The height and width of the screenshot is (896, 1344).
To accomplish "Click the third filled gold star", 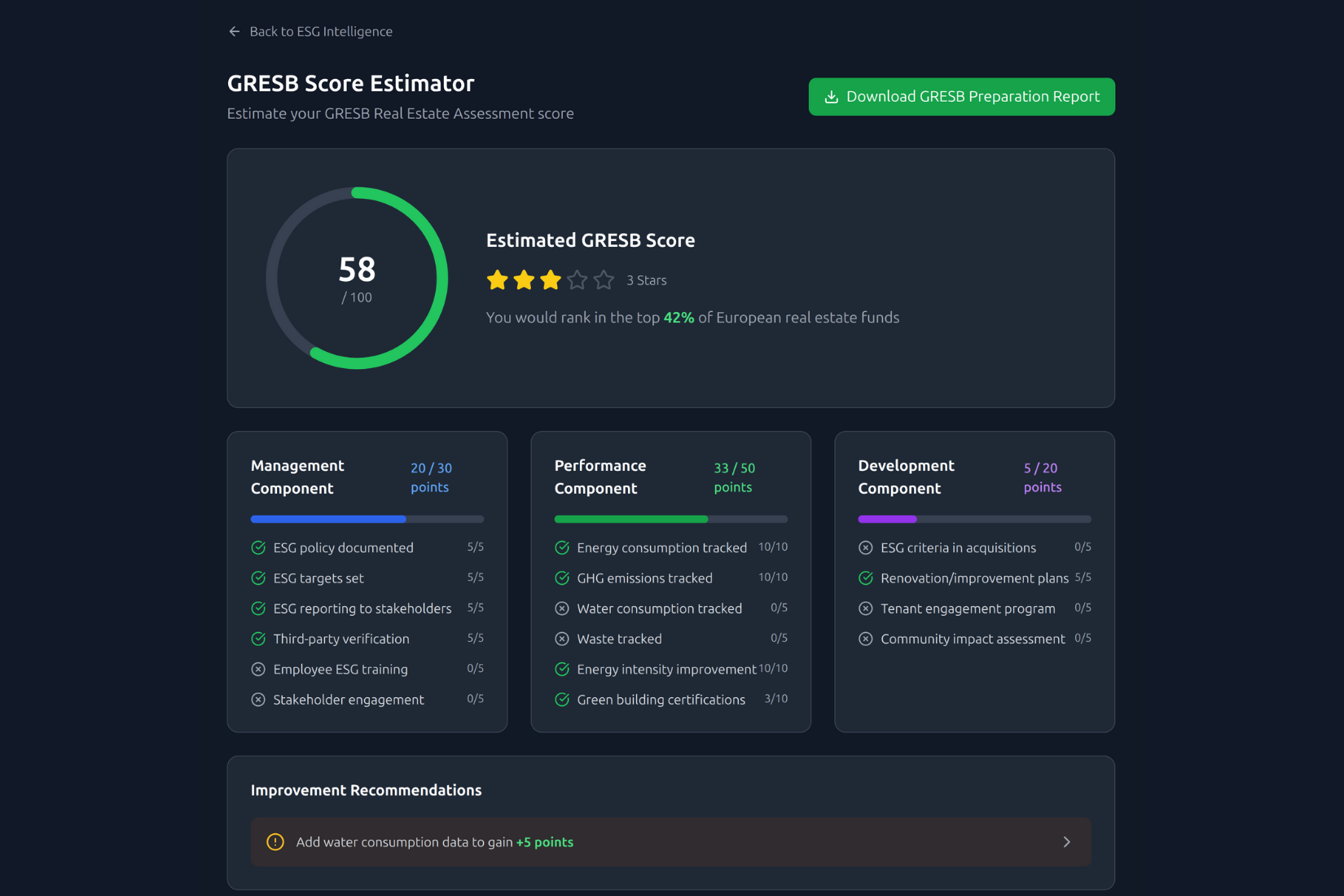I will [x=551, y=280].
